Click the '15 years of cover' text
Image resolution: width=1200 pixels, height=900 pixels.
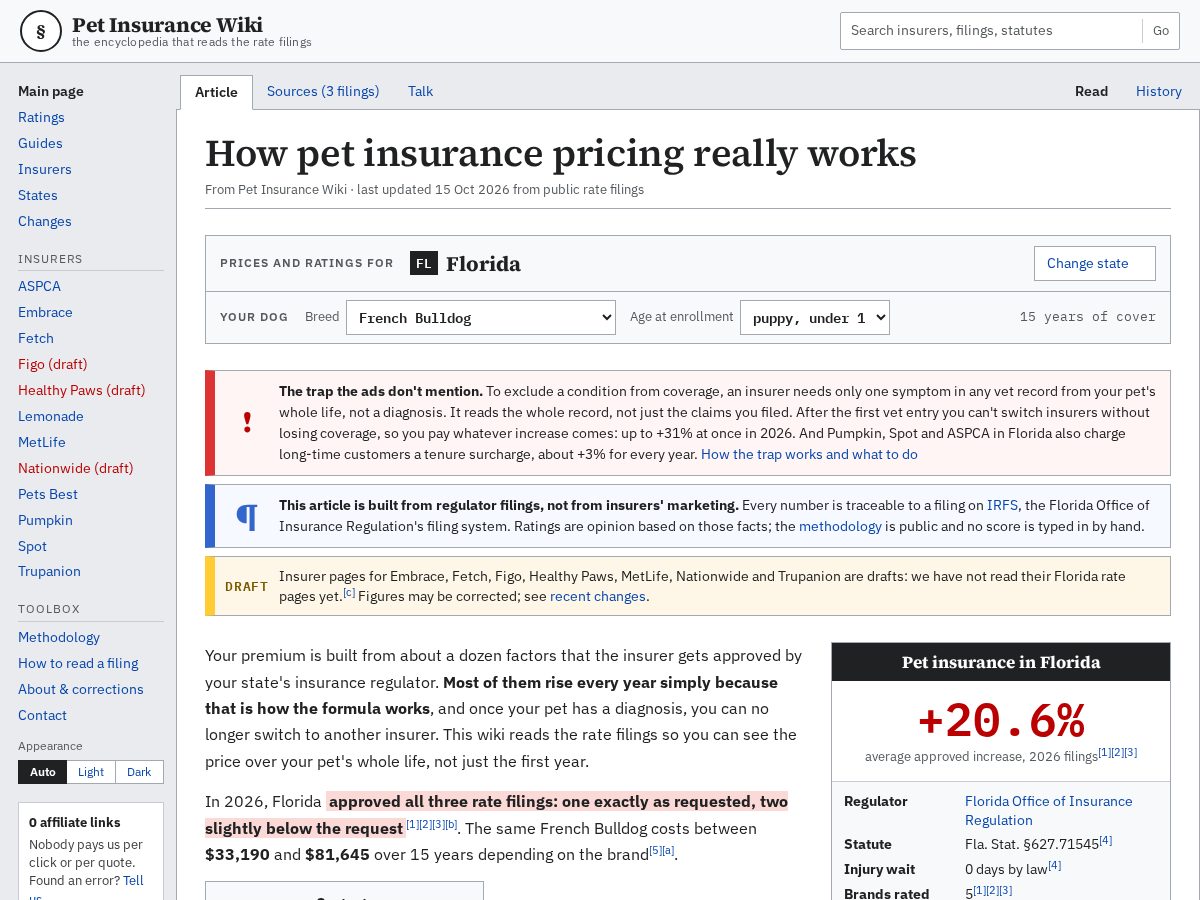1088,317
